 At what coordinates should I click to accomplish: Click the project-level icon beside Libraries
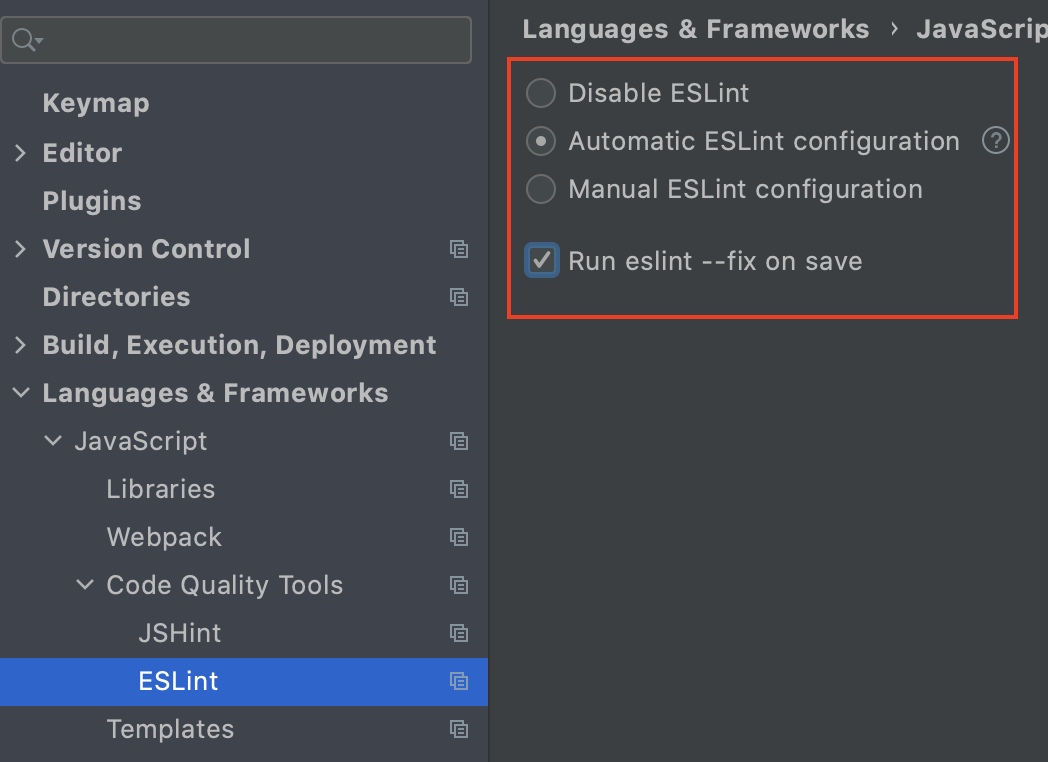coord(458,489)
